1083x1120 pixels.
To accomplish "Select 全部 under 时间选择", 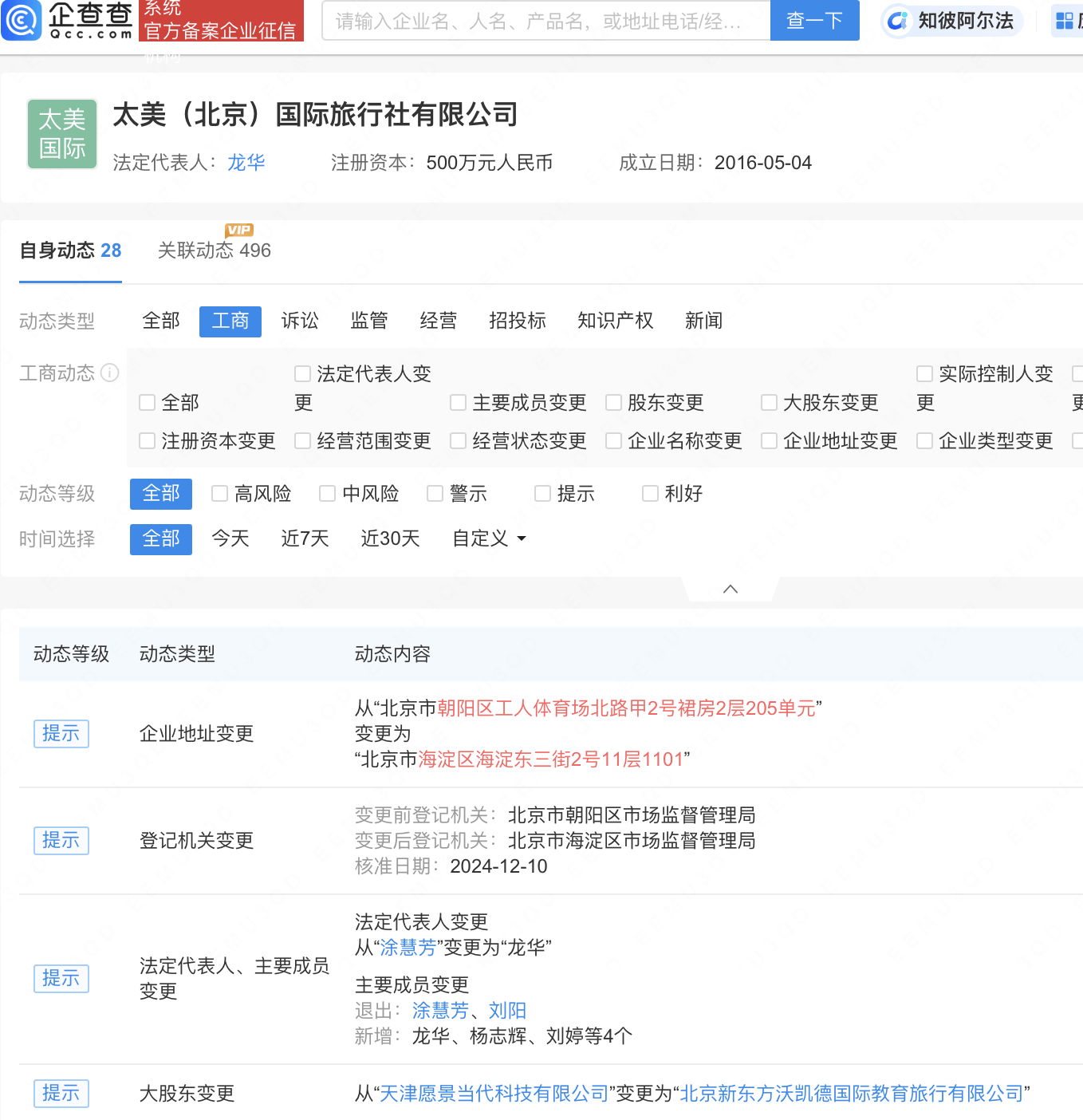I will tap(161, 539).
